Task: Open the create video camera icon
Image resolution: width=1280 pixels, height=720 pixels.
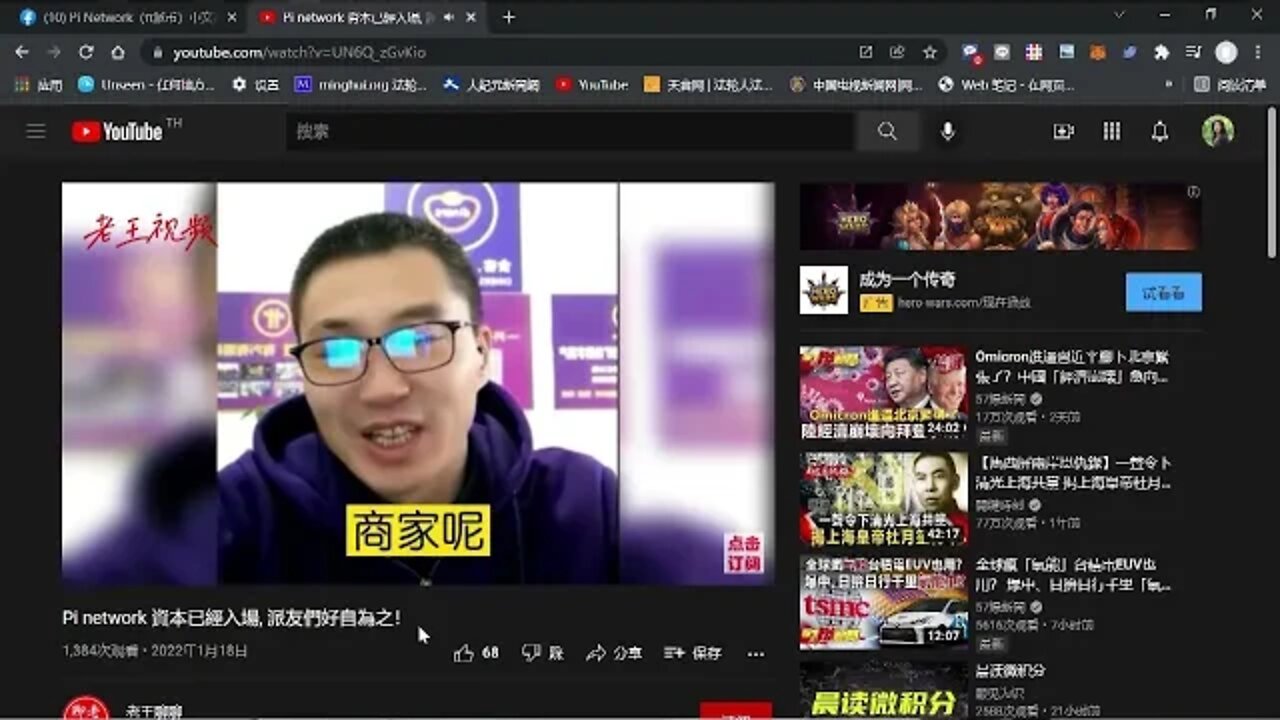Action: click(x=1063, y=131)
